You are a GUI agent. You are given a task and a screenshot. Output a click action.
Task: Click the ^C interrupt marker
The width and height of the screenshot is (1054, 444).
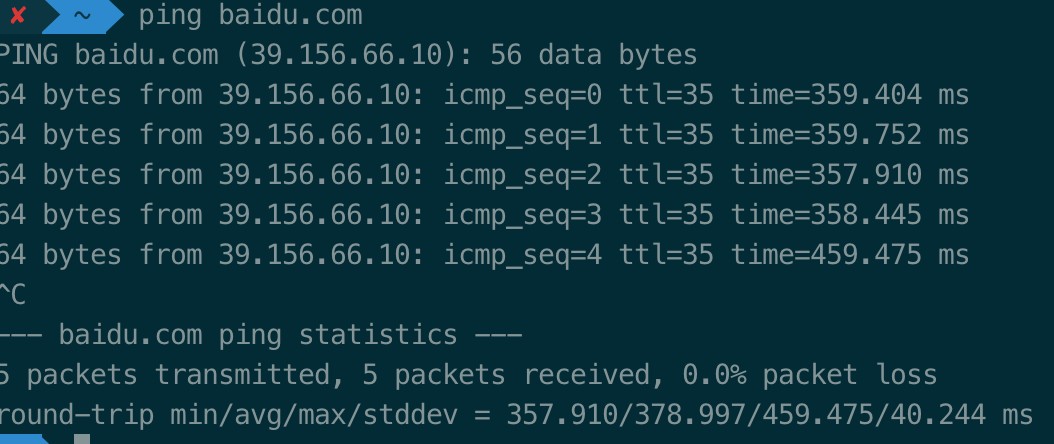coord(13,295)
